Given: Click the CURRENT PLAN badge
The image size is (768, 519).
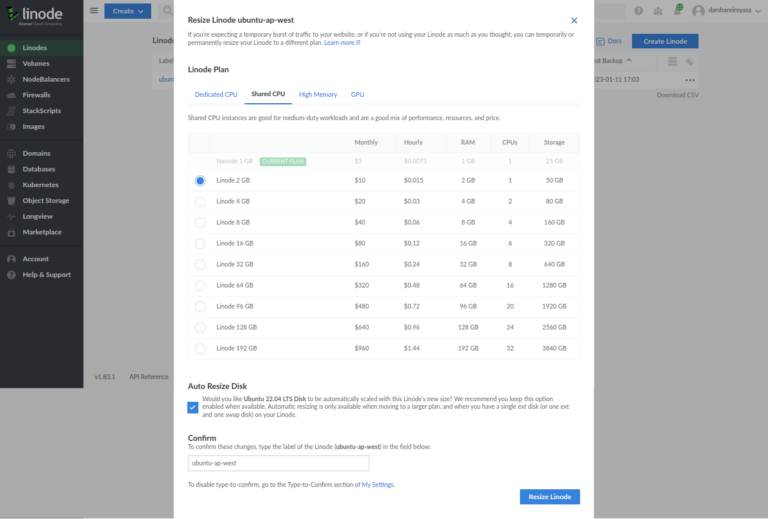Looking at the screenshot, I should tap(283, 161).
